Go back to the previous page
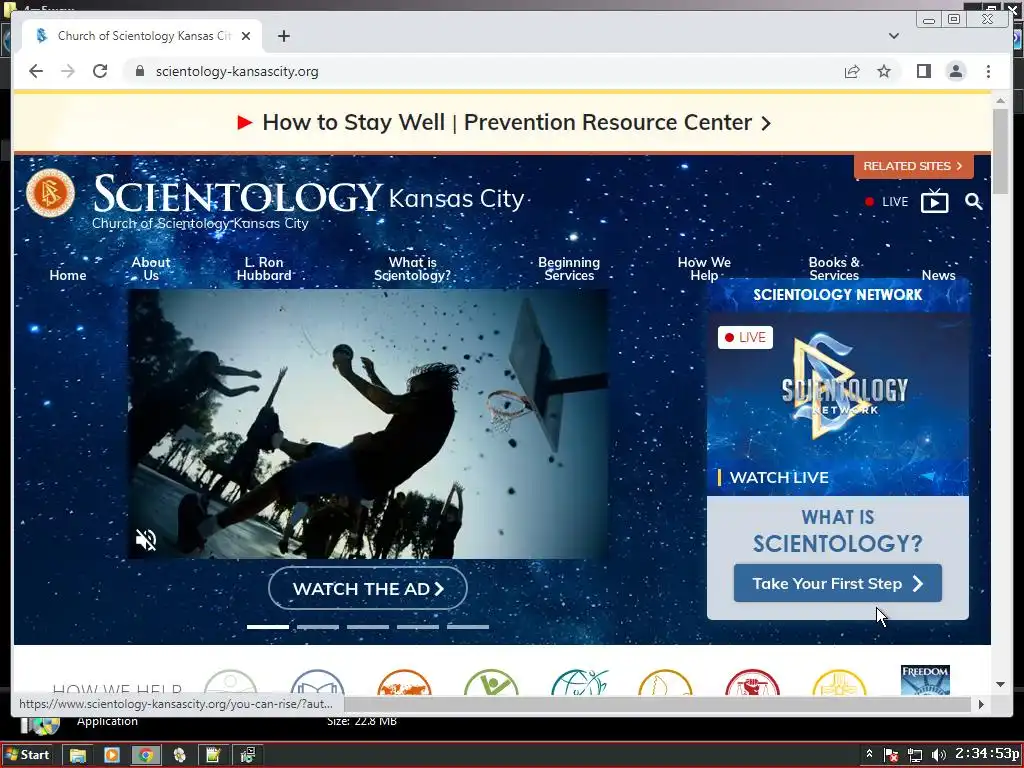The width and height of the screenshot is (1024, 768). (x=36, y=71)
